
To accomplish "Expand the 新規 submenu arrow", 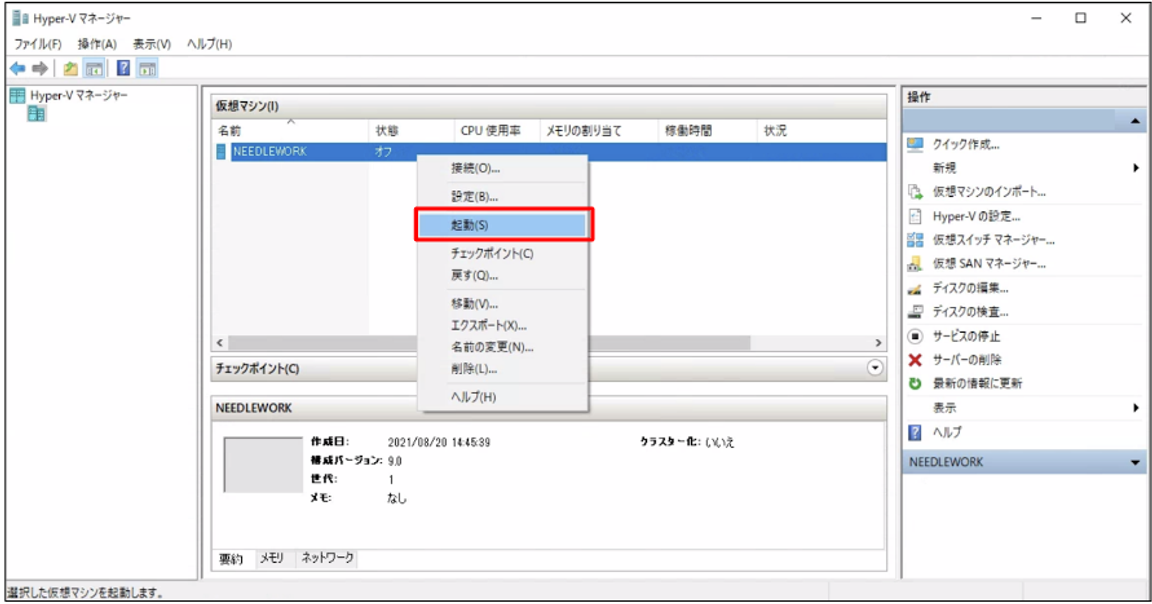I will pos(1136,168).
